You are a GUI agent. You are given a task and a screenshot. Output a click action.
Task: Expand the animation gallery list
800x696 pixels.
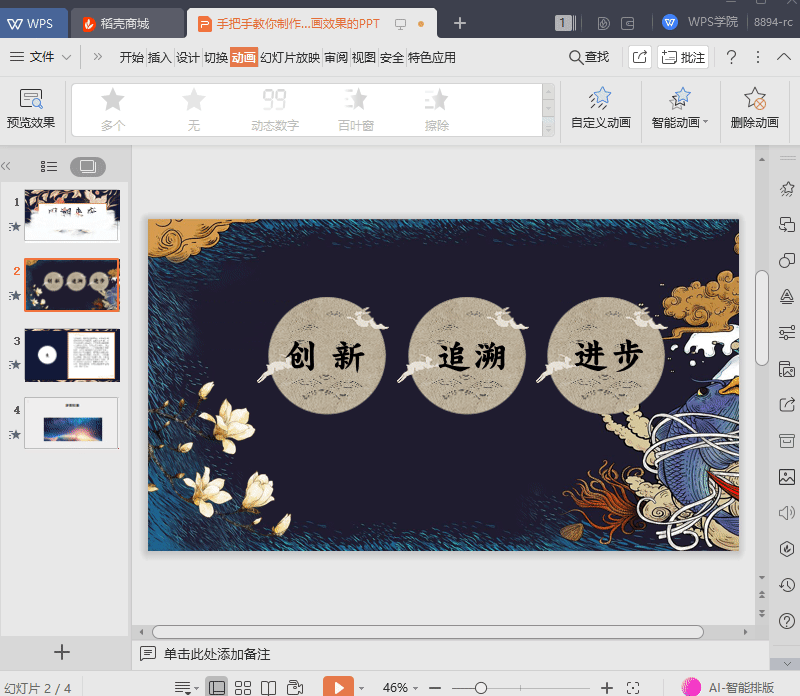tap(548, 128)
